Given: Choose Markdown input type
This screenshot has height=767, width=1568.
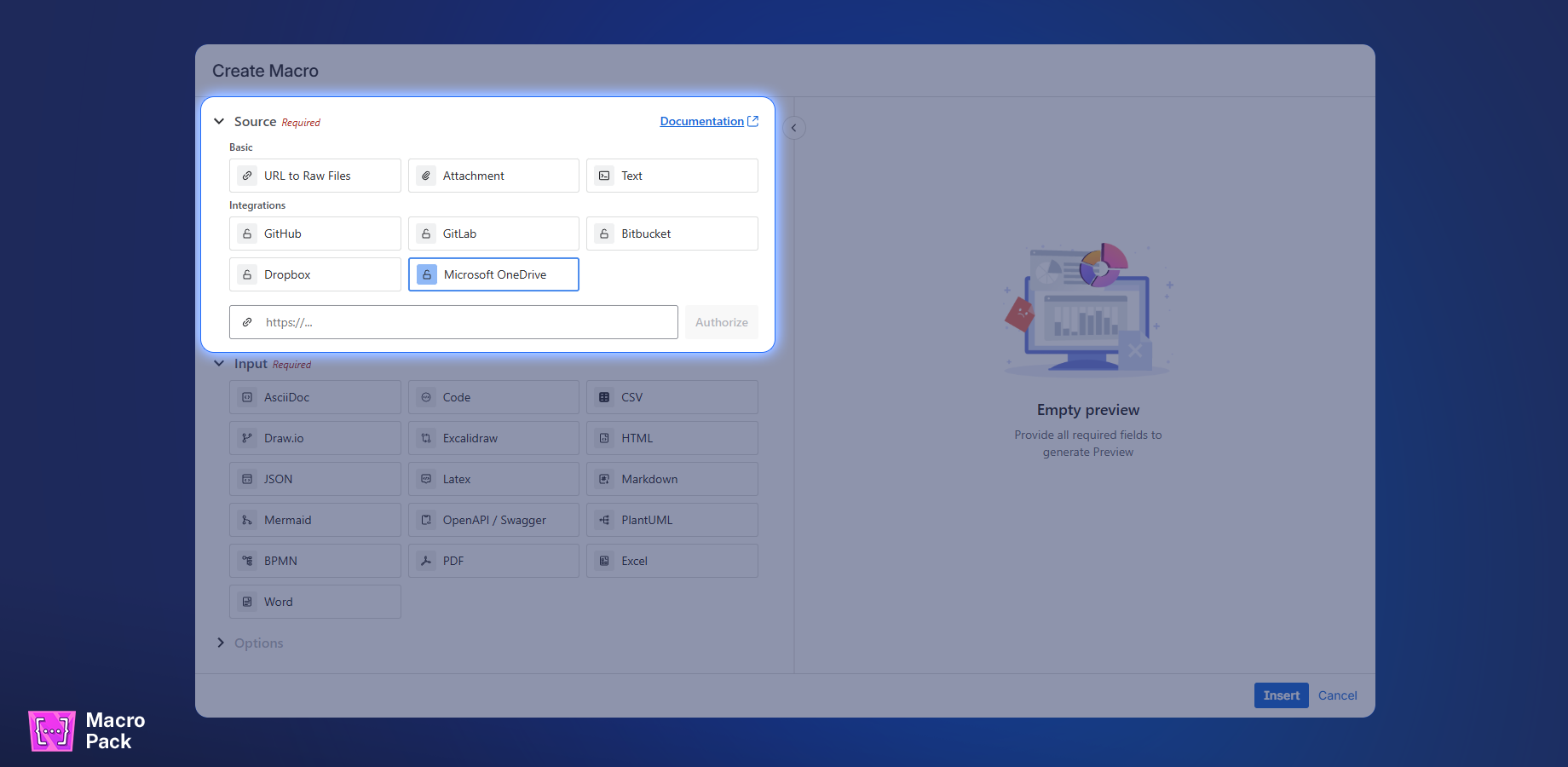Looking at the screenshot, I should 672,479.
